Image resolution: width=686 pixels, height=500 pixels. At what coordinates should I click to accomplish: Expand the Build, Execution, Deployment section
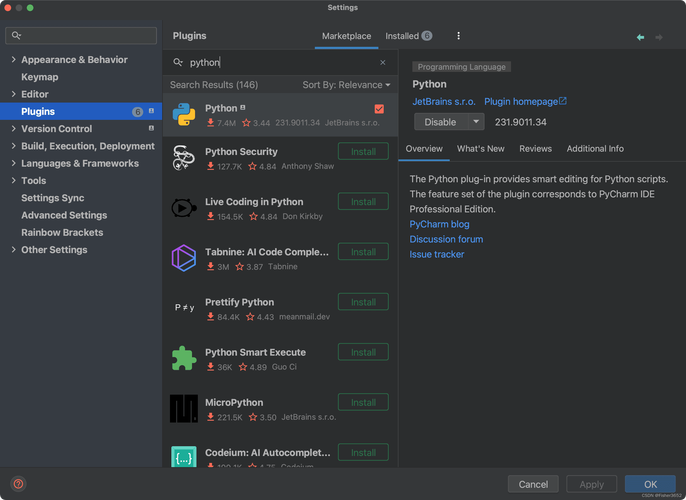pyautogui.click(x=13, y=146)
